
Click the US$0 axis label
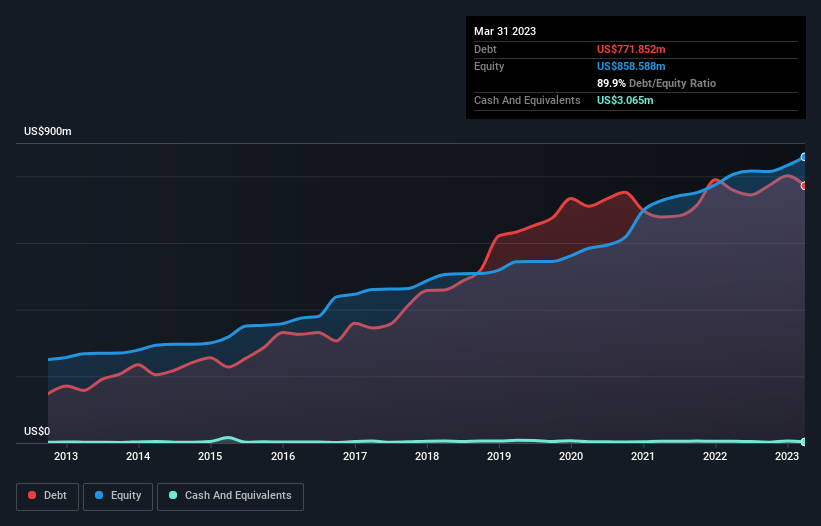[37, 431]
